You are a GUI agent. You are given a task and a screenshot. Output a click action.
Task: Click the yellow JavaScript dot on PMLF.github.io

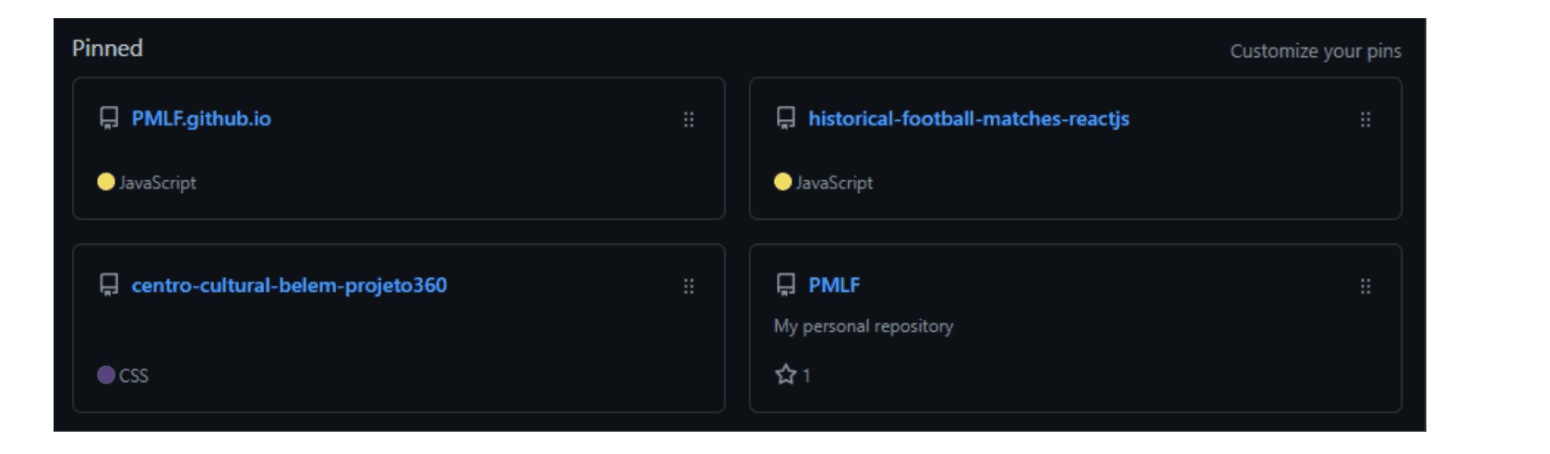coord(106,182)
